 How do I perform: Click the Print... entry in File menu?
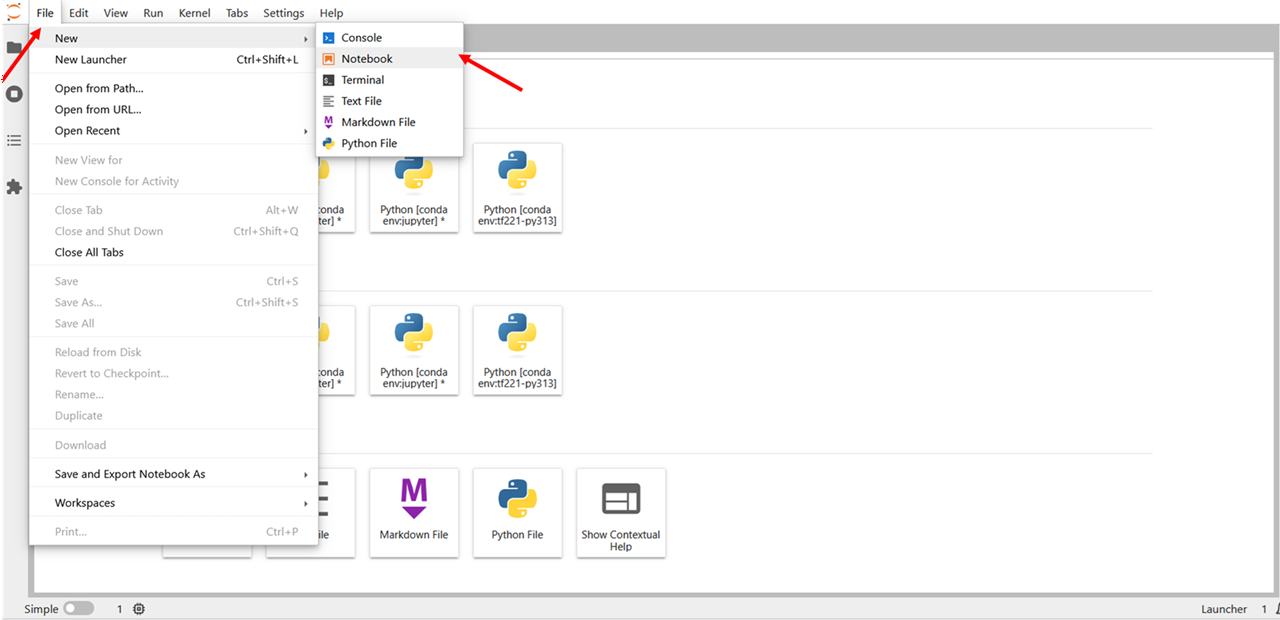tap(174, 532)
